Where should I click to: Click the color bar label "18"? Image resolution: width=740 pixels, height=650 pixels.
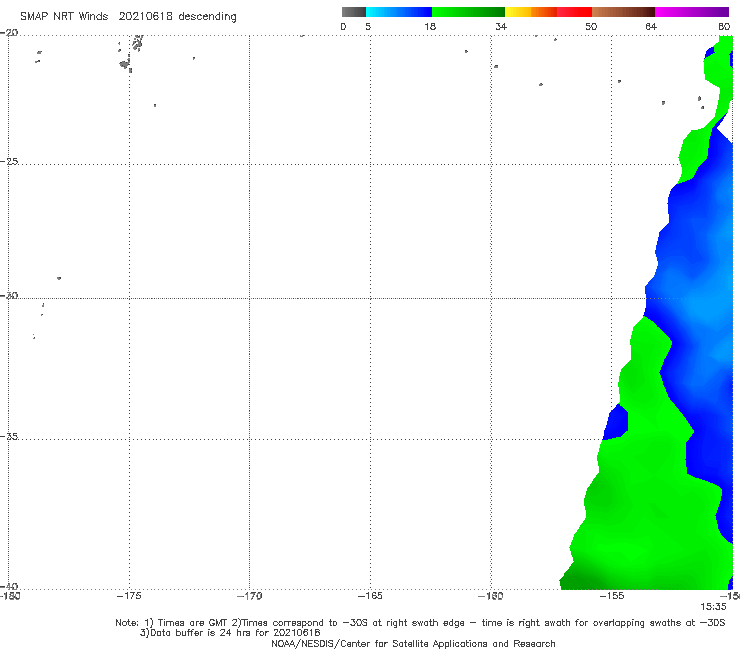pos(430,26)
